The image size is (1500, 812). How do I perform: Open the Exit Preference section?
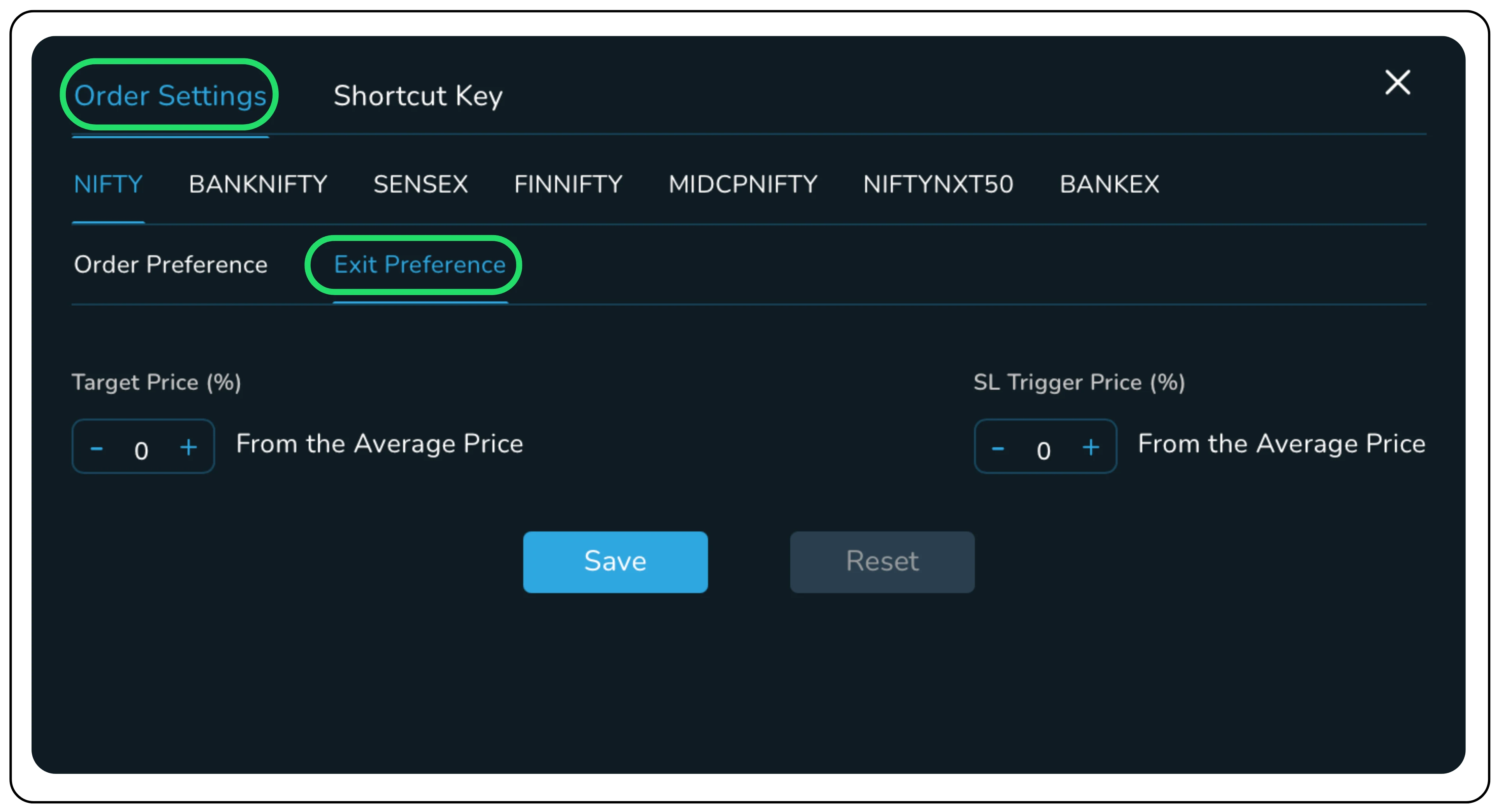click(x=419, y=265)
